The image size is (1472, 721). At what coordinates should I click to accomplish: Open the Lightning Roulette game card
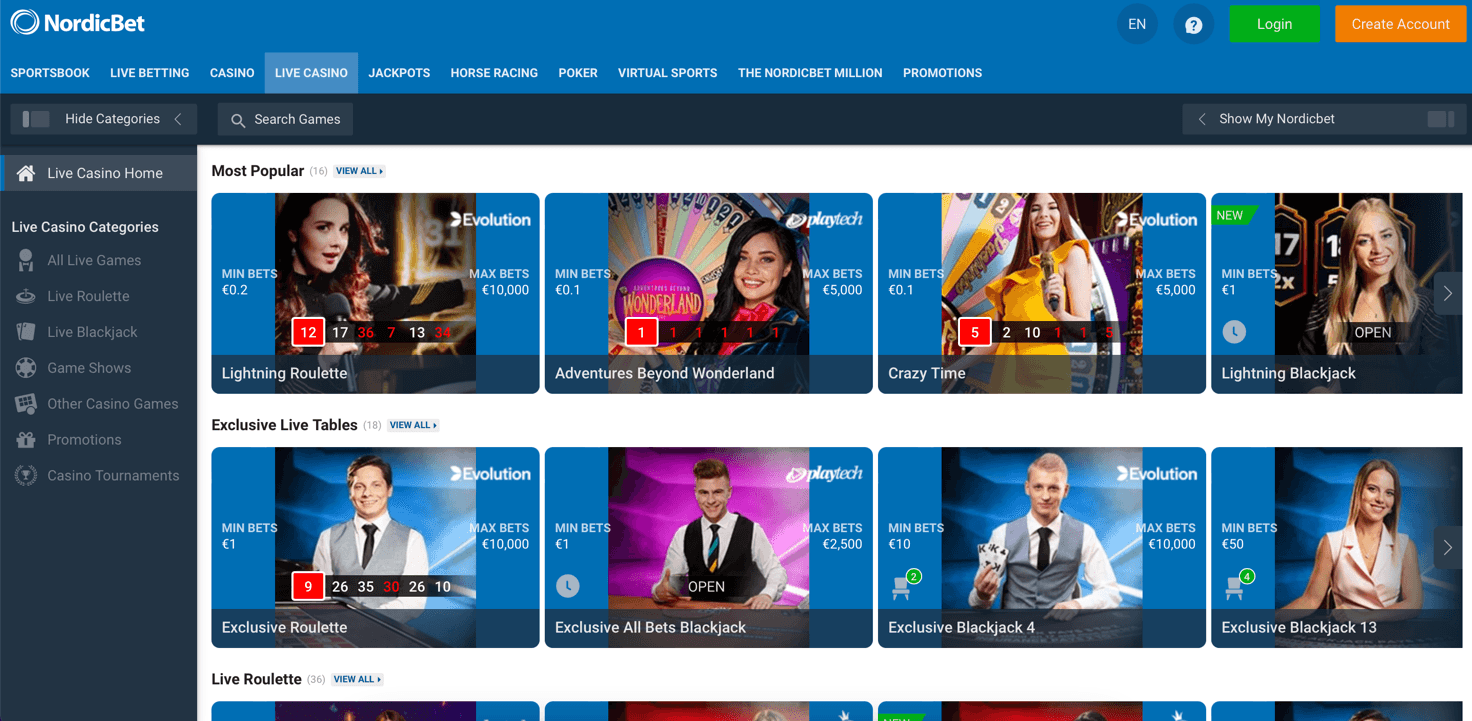[375, 293]
